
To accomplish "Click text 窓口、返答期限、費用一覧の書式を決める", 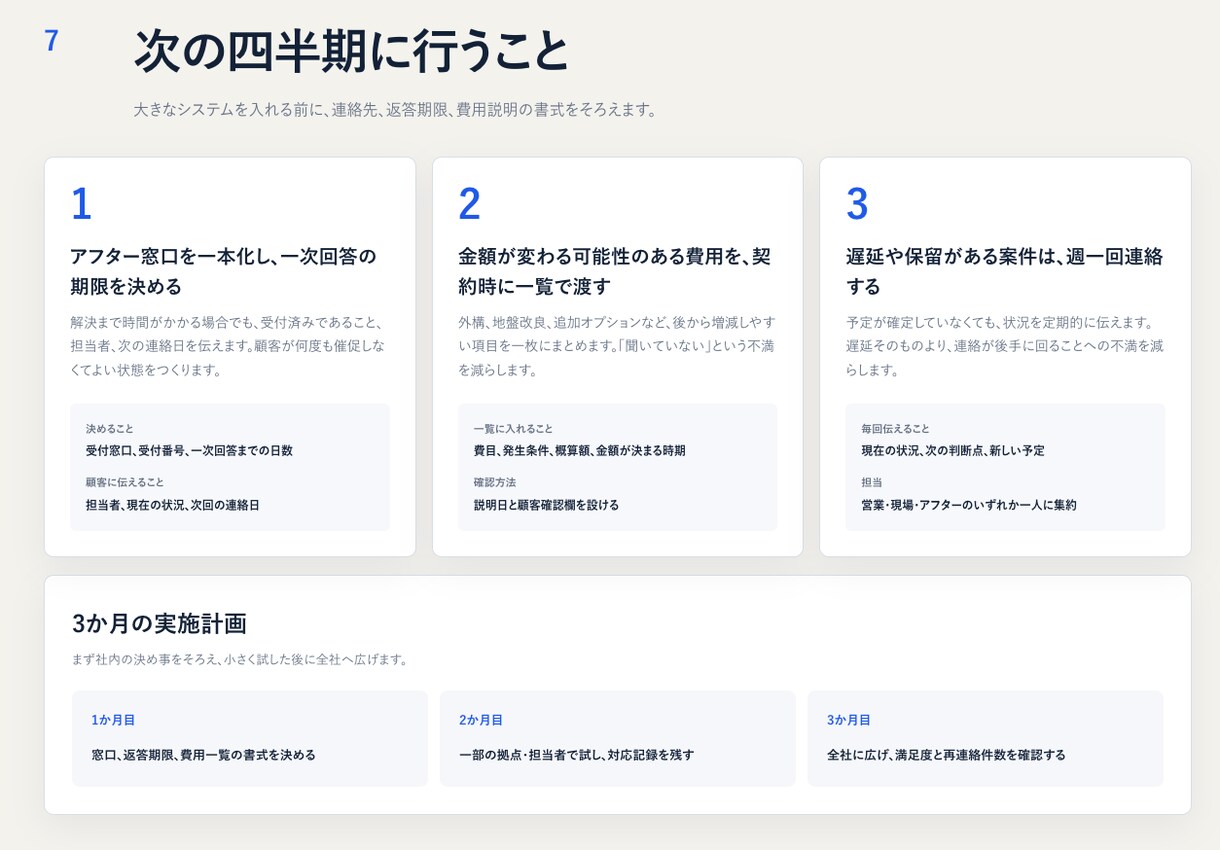I will [x=204, y=755].
